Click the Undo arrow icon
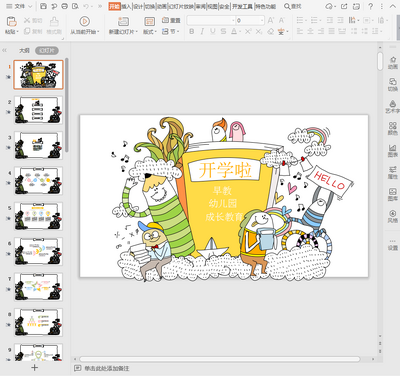Screen dimensions: 400x376 pos(86,6)
